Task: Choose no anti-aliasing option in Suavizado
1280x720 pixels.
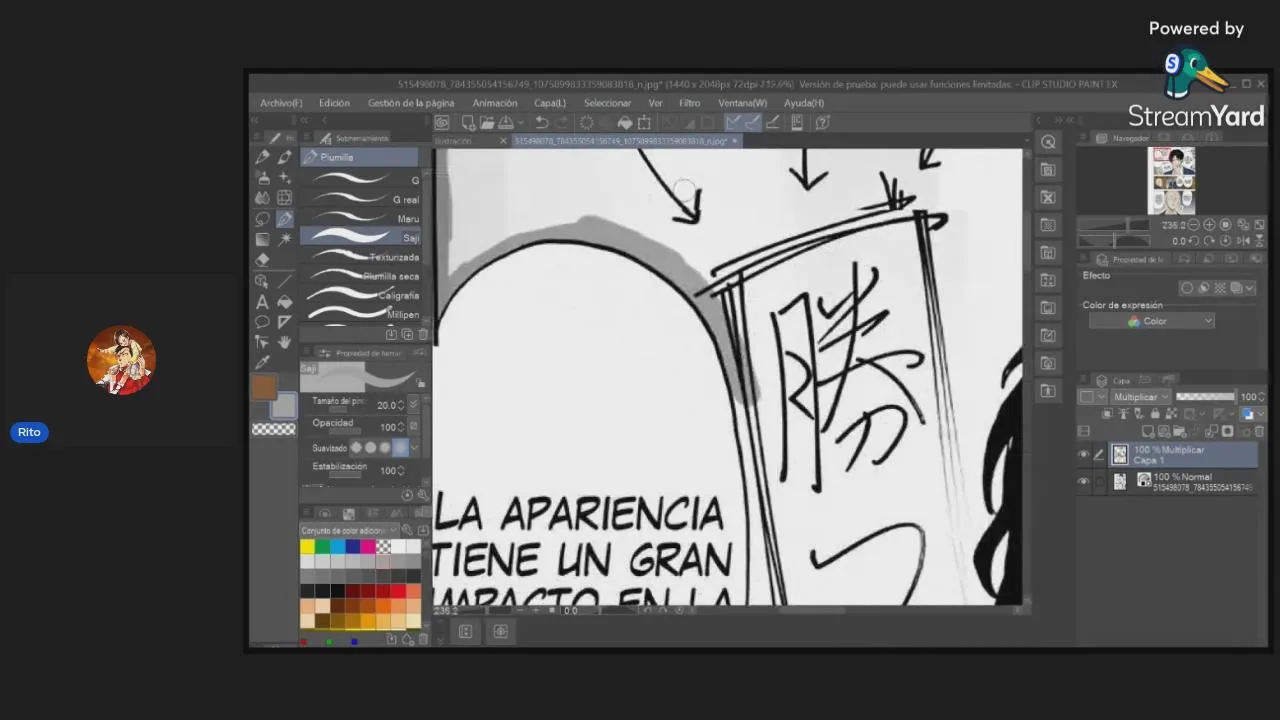Action: point(355,448)
